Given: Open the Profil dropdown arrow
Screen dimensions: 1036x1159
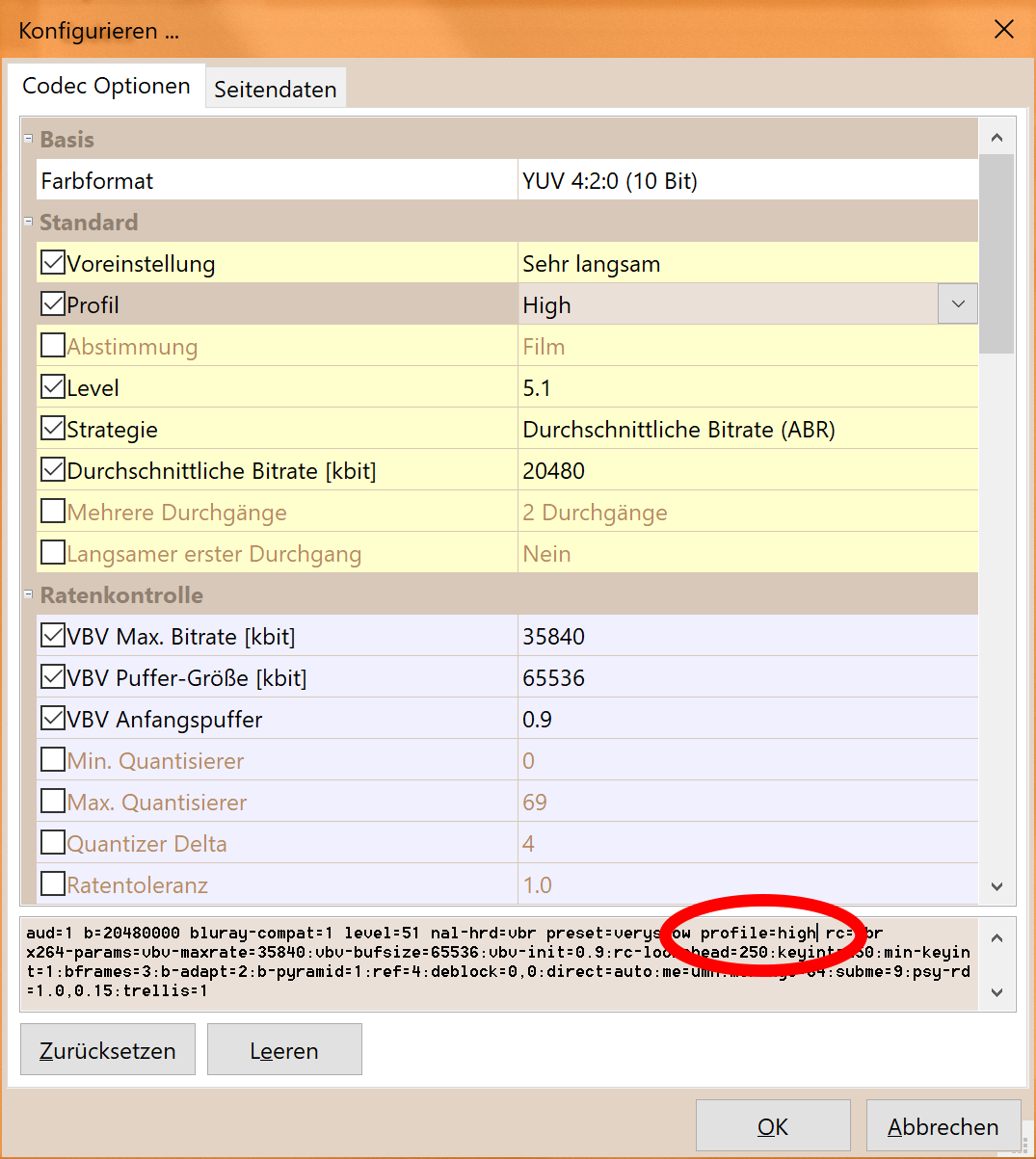Looking at the screenshot, I should tap(957, 304).
